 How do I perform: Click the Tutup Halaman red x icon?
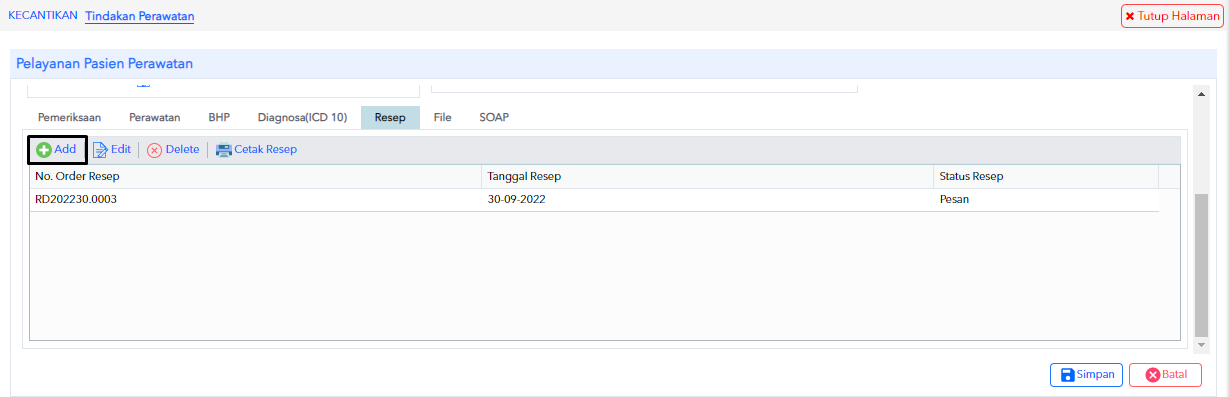tap(1130, 16)
